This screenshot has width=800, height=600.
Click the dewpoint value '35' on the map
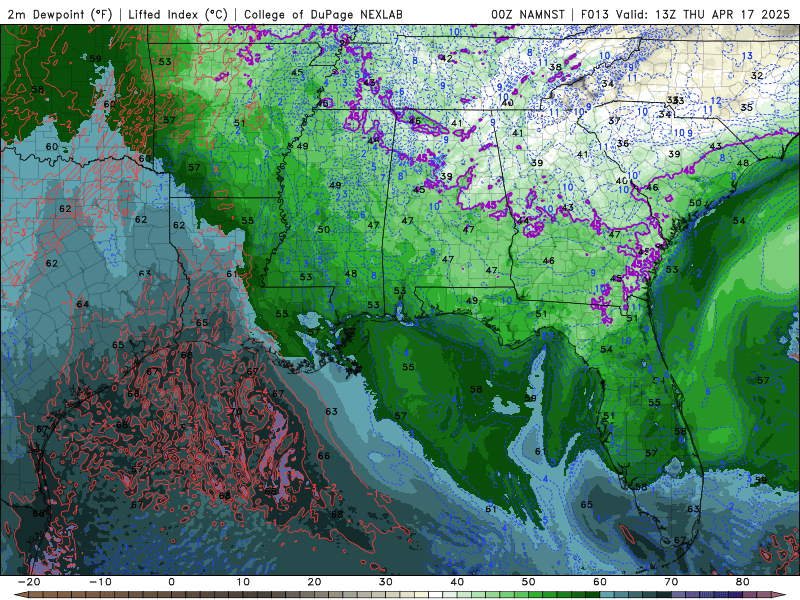(746, 107)
